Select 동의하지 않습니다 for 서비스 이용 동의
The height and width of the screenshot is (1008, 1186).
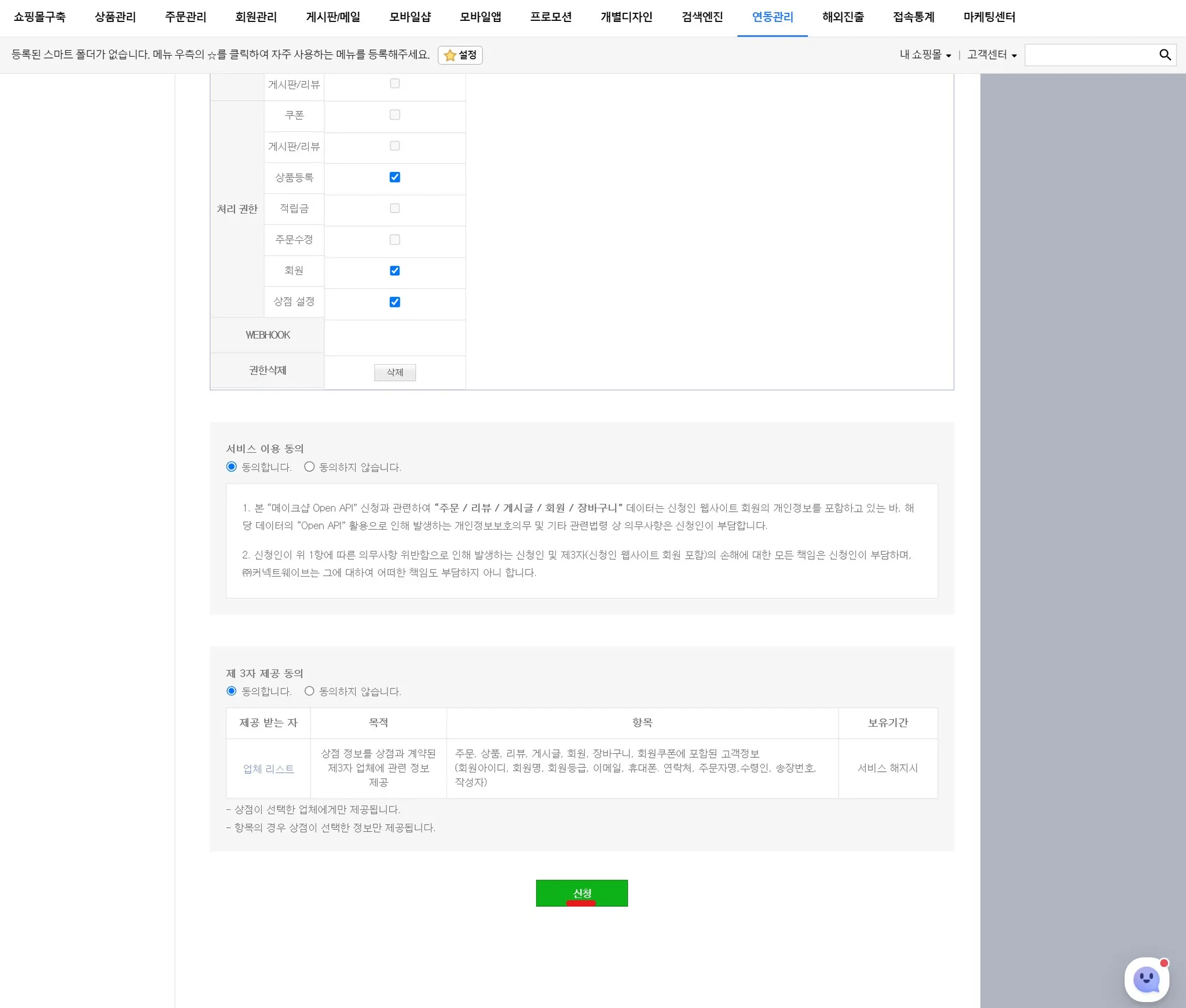click(309, 467)
